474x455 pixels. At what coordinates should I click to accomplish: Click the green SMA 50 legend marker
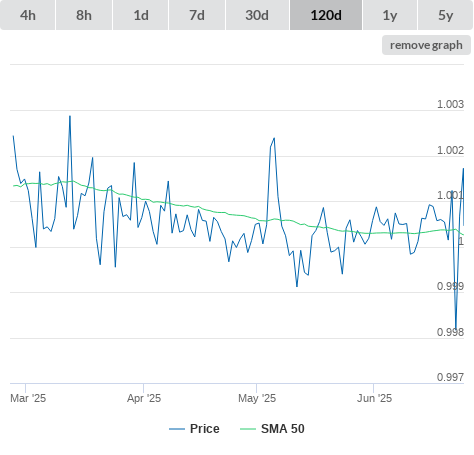[248, 429]
